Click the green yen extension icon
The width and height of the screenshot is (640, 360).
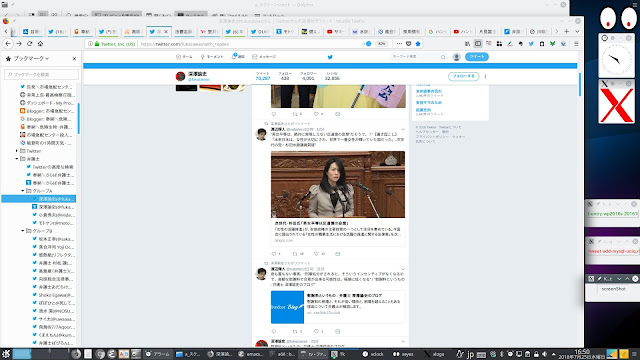pyautogui.click(x=552, y=44)
